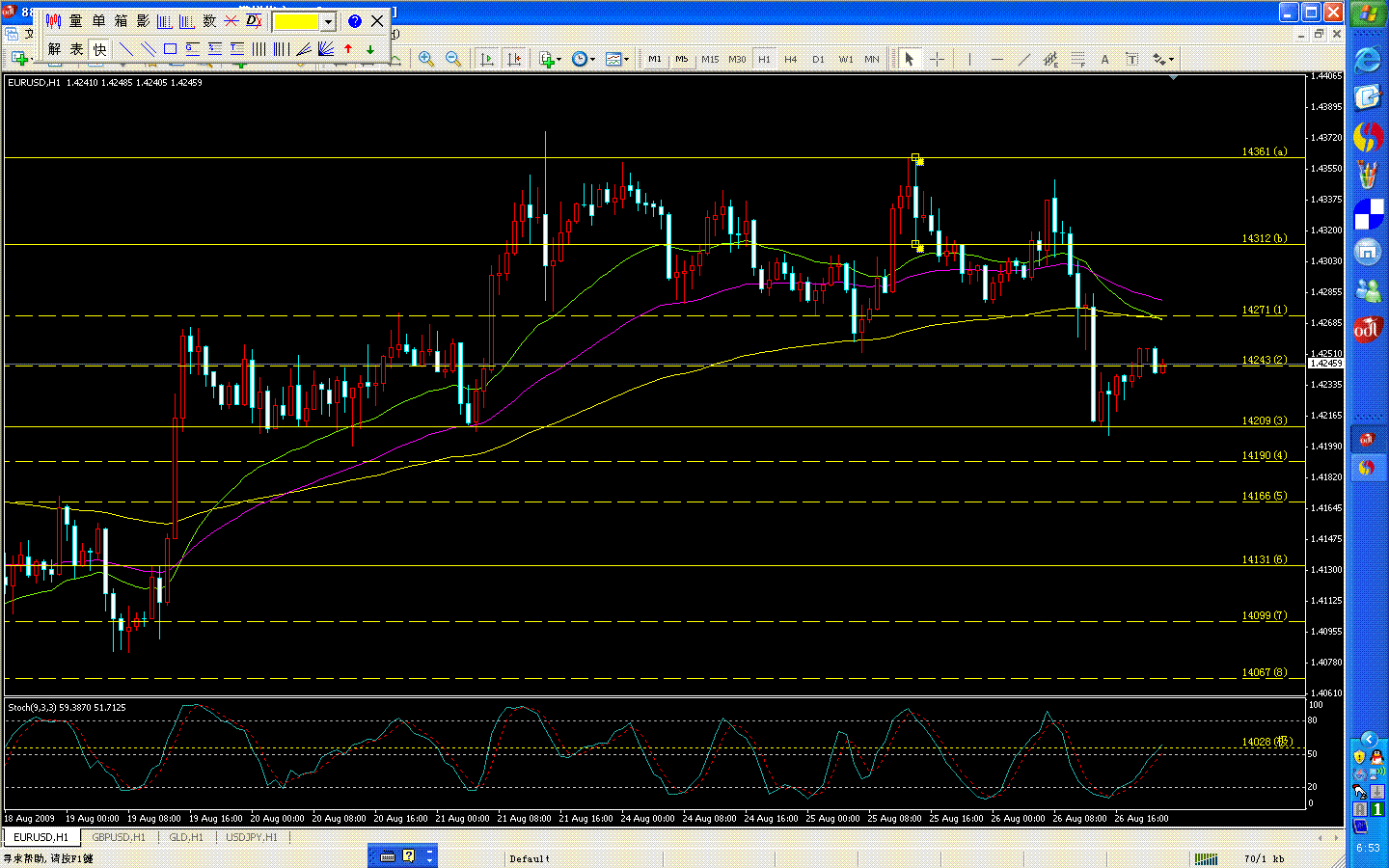Click the candlestick chart icon in floating toolbar
Screen dimensions: 1389x868
pos(53,21)
